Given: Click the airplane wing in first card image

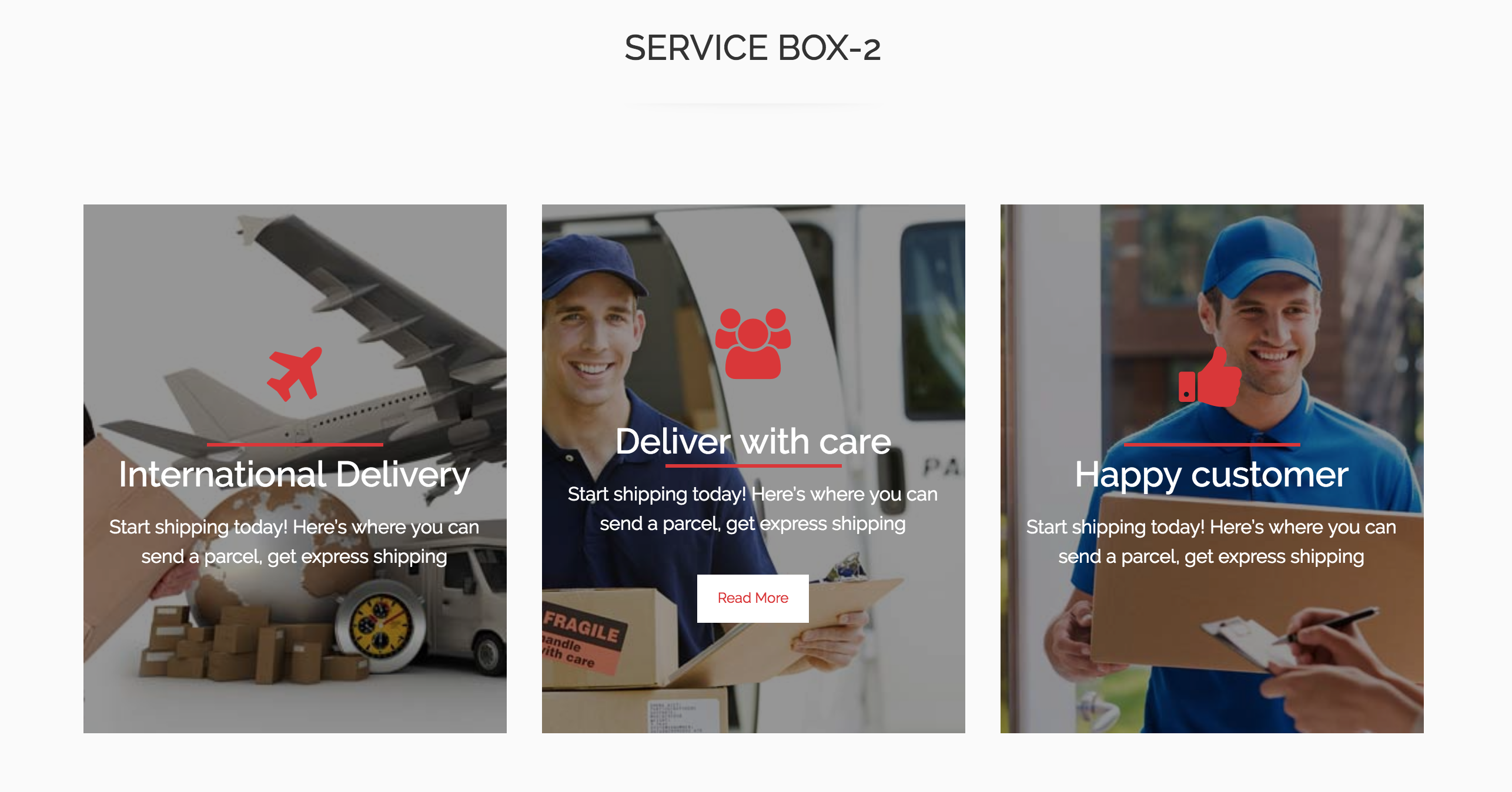Looking at the screenshot, I should click(x=364, y=294).
